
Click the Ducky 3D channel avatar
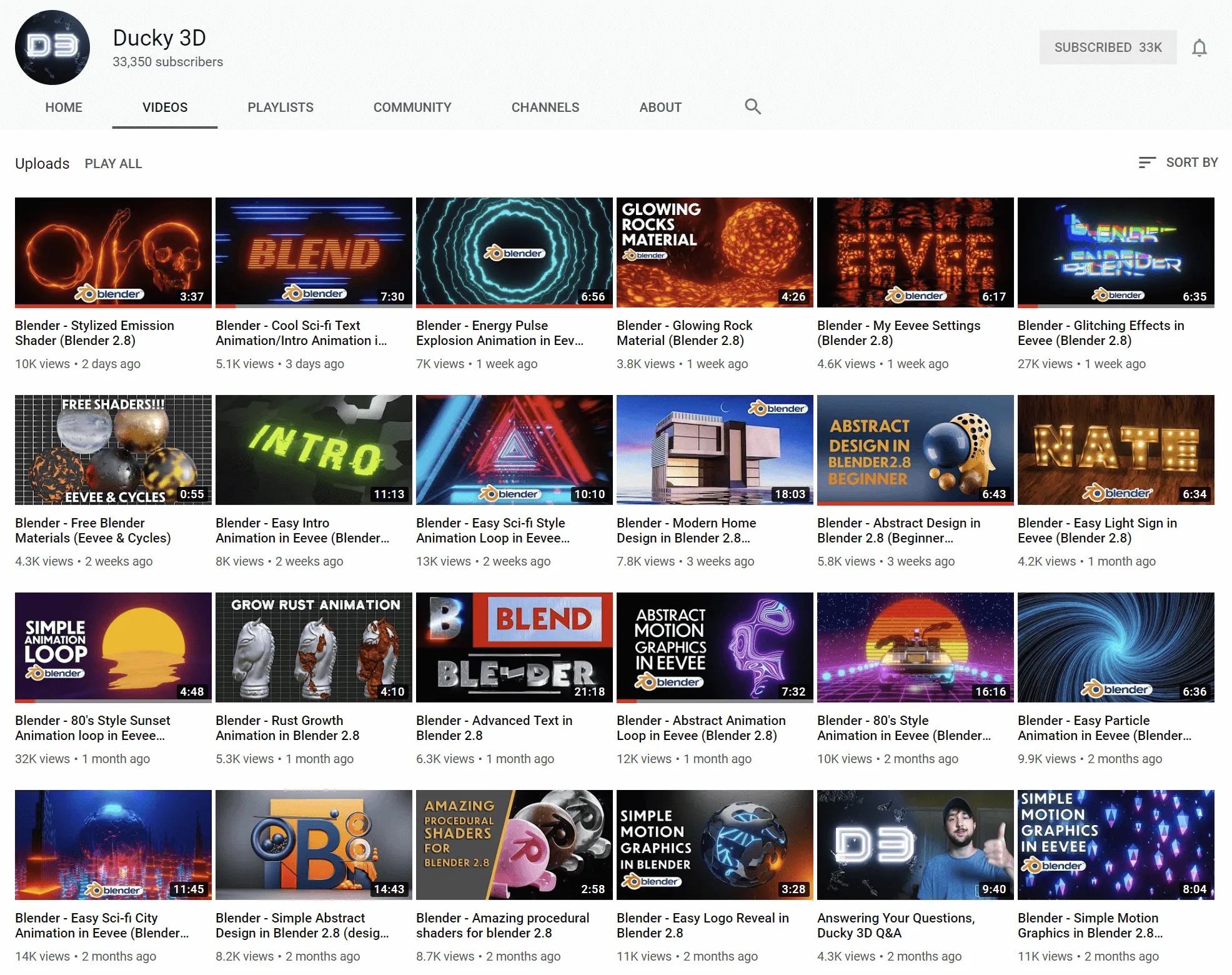[52, 47]
